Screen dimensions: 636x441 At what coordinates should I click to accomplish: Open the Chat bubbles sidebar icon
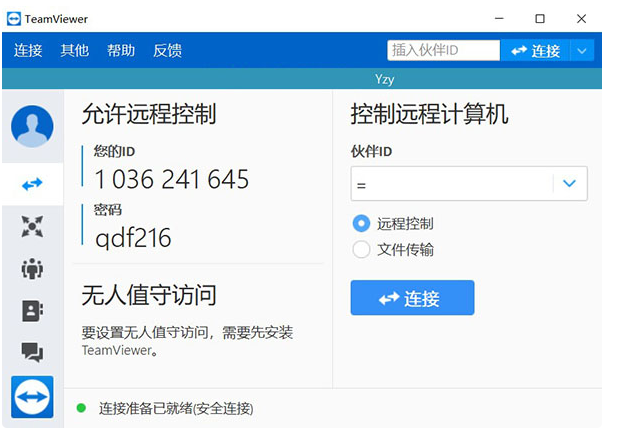(32, 352)
